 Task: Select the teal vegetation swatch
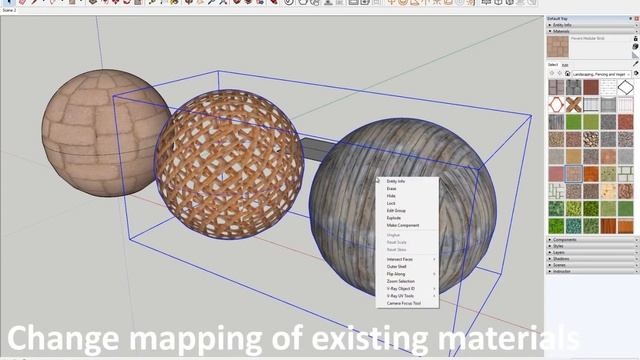coord(573,226)
